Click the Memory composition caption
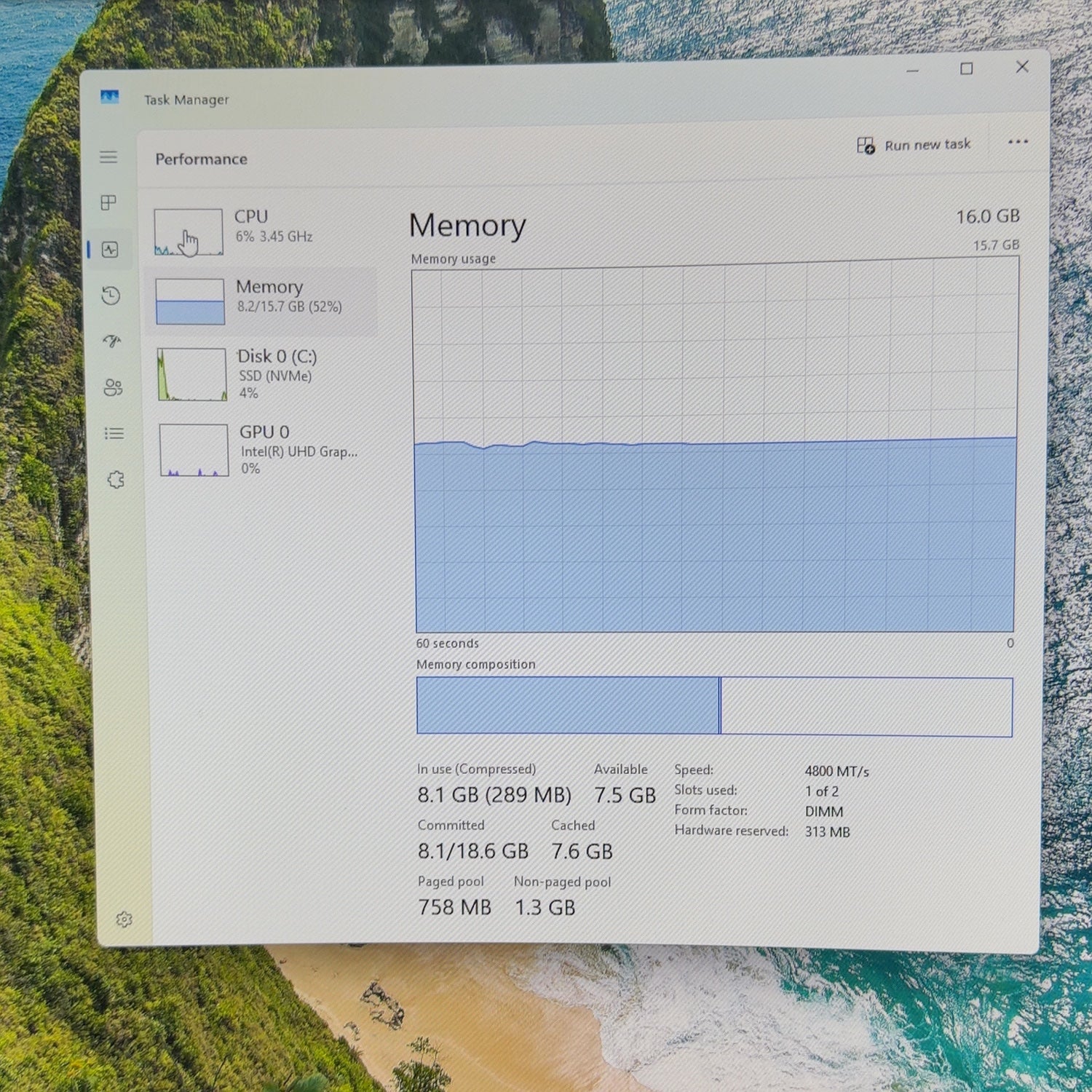This screenshot has width=1092, height=1092. click(475, 665)
